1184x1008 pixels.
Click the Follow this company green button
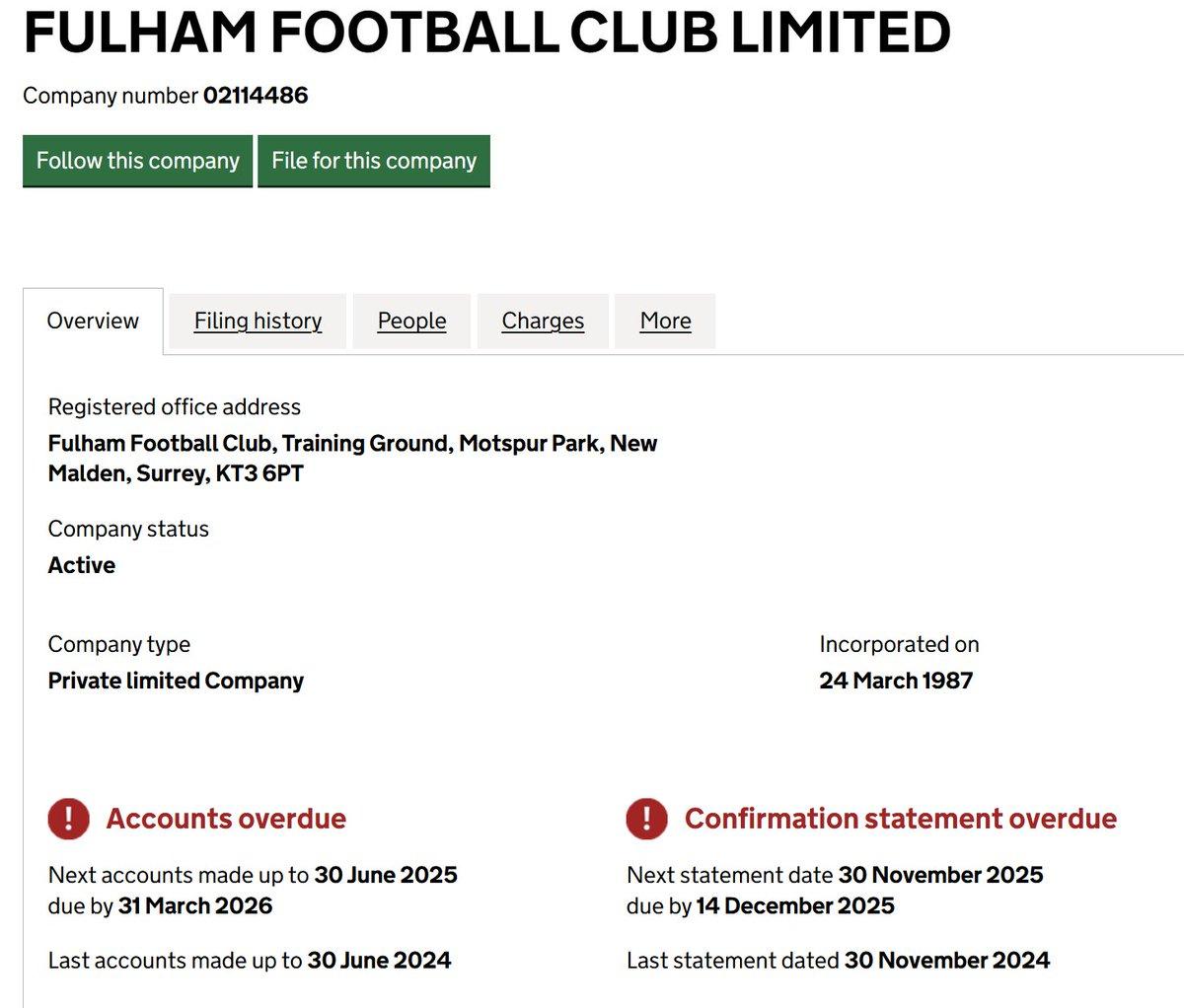coord(137,161)
